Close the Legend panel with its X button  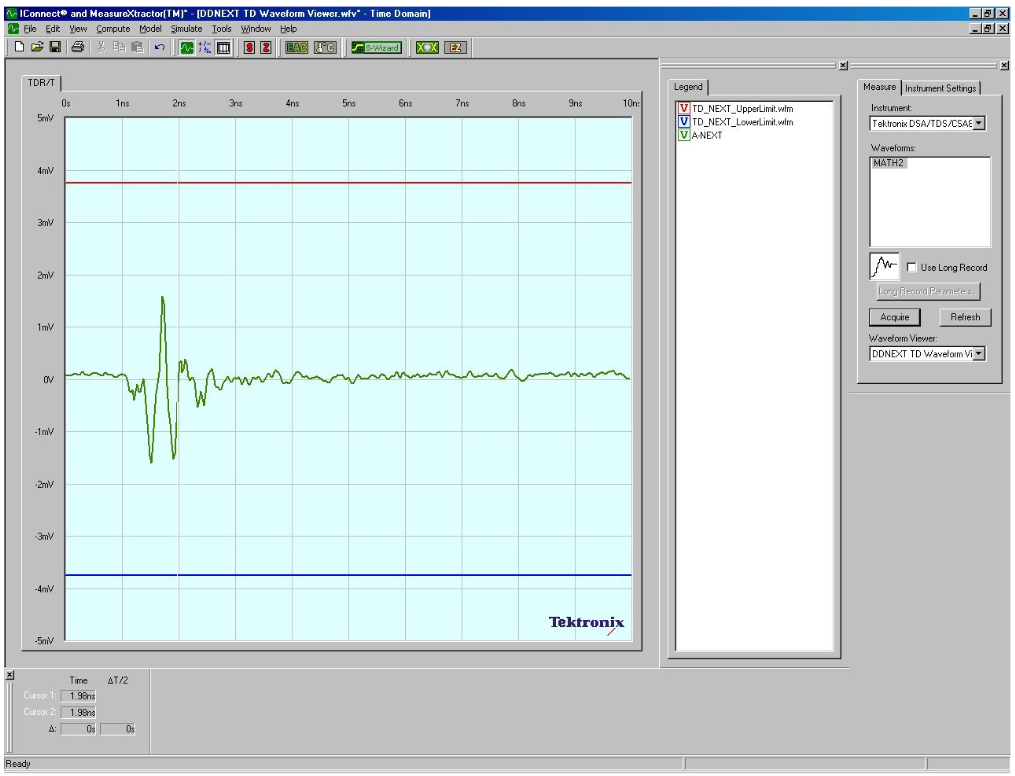tap(843, 65)
